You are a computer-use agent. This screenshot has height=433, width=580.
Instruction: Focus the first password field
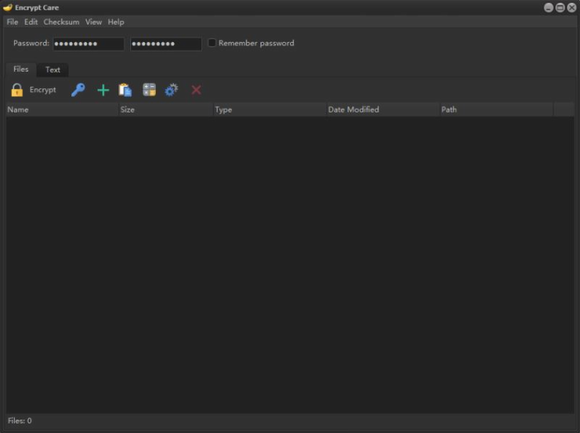pos(89,44)
